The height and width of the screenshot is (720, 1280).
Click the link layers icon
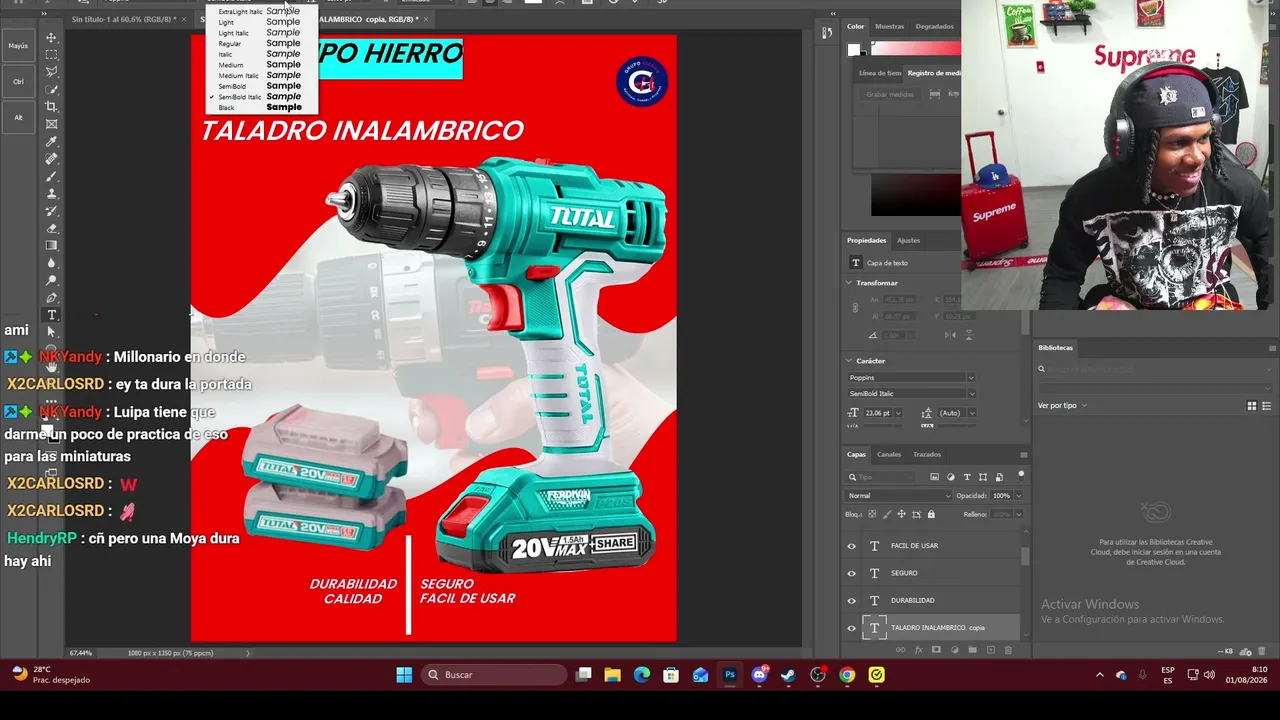[x=900, y=650]
